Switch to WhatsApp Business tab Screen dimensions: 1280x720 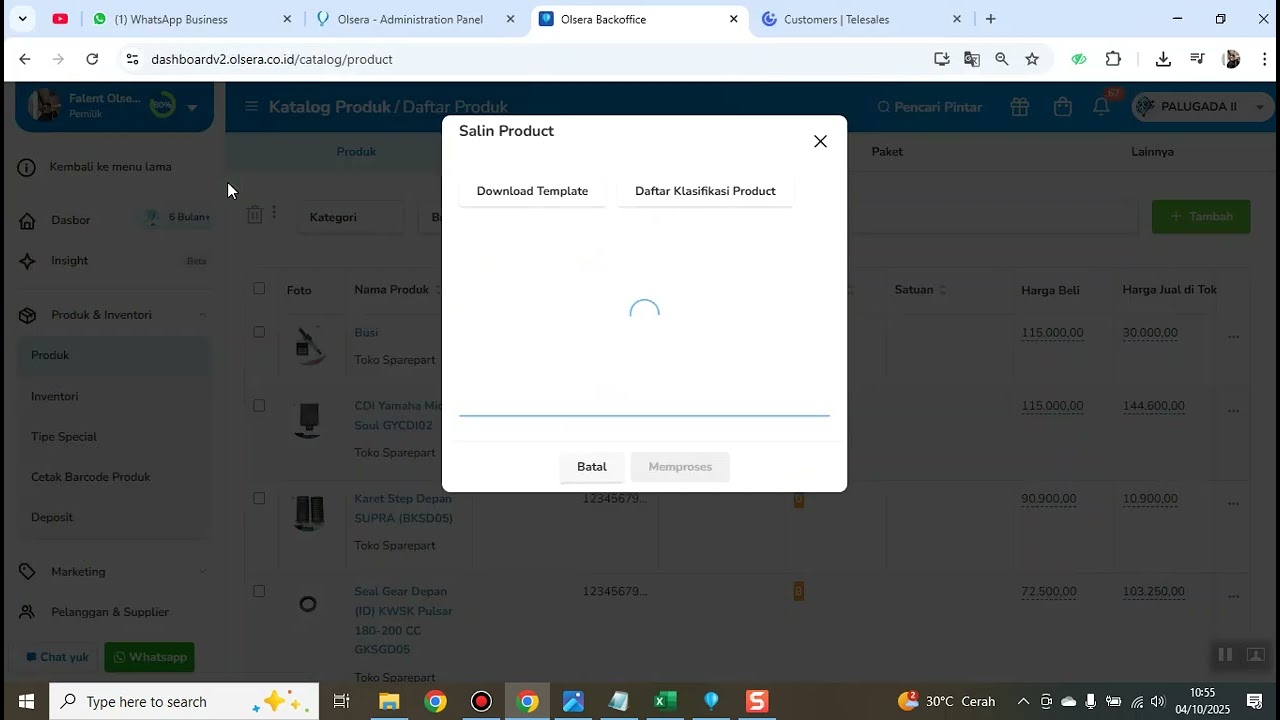tap(191, 19)
